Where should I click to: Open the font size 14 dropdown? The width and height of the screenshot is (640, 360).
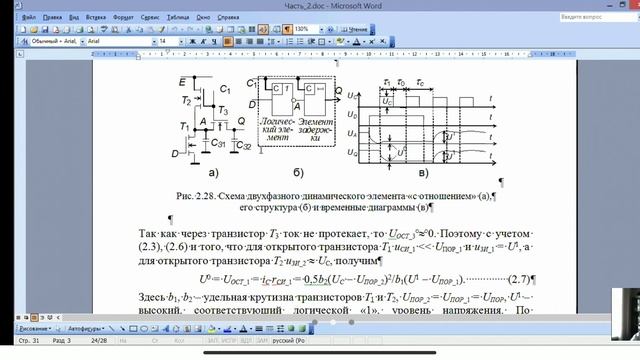(181, 42)
